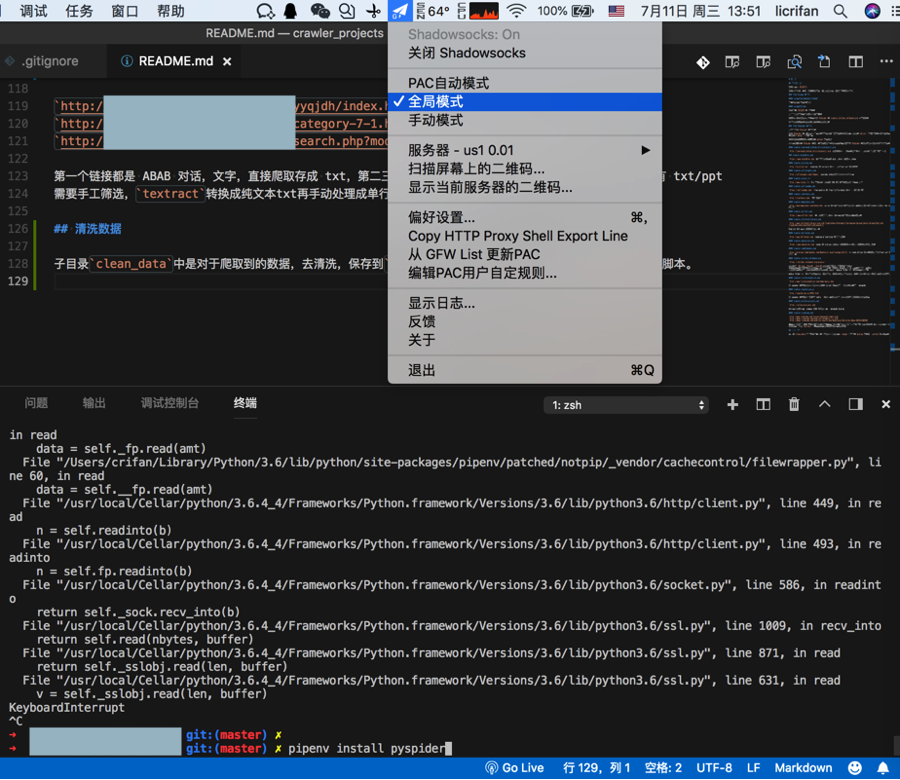Image resolution: width=900 pixels, height=780 pixels.
Task: Change indentation via 空格: 2
Action: (x=664, y=769)
